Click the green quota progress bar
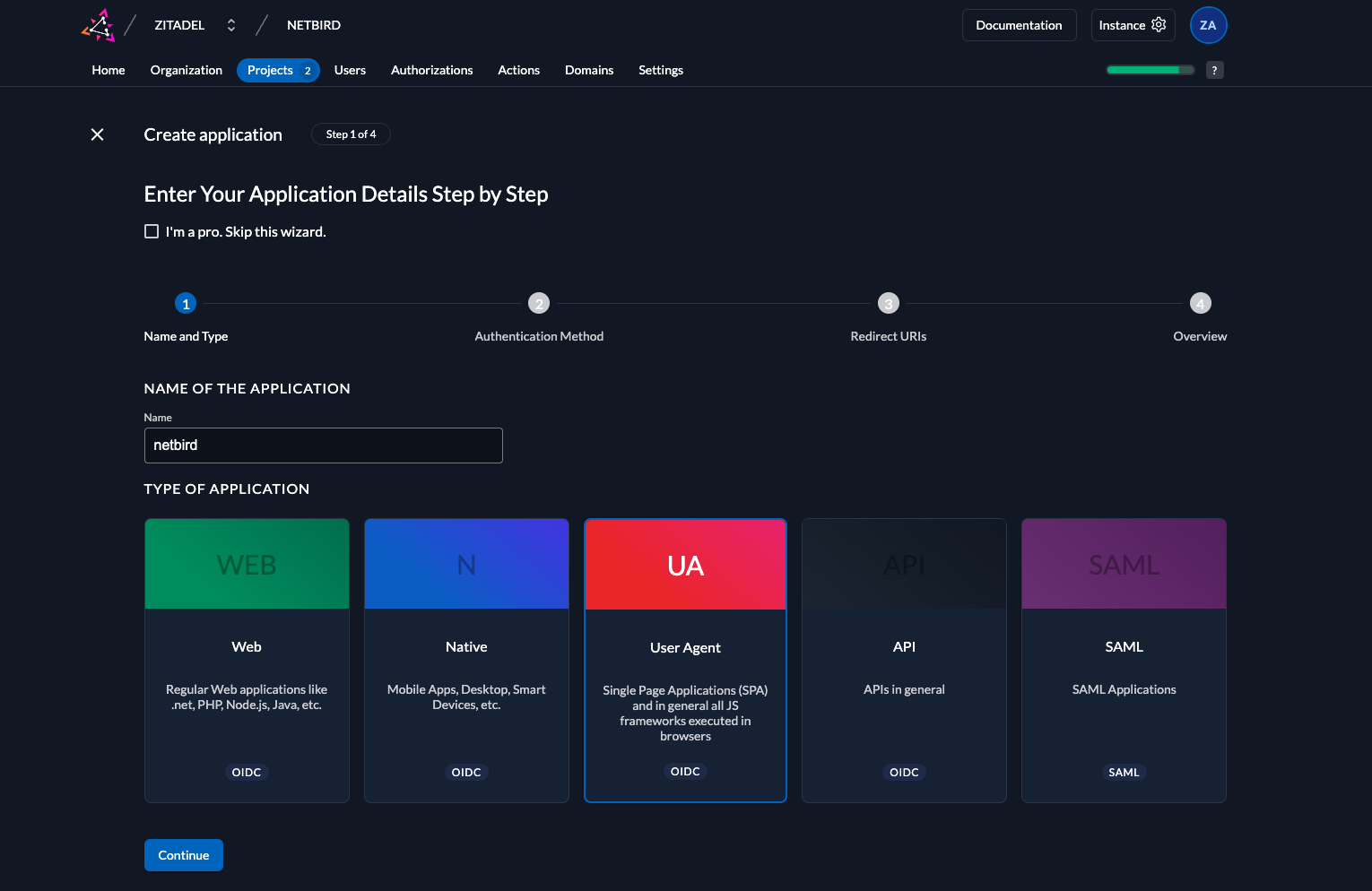This screenshot has width=1372, height=891. pyautogui.click(x=1150, y=69)
